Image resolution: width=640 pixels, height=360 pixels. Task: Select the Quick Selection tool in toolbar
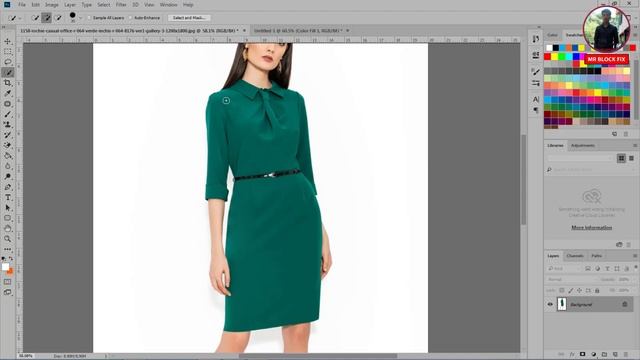pyautogui.click(x=8, y=73)
